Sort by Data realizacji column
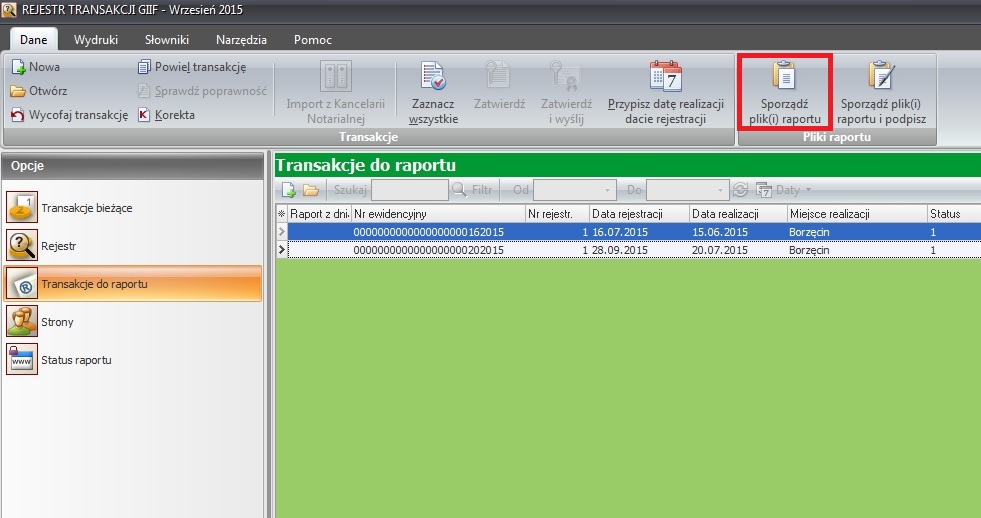Image resolution: width=981 pixels, height=518 pixels. pos(738,214)
